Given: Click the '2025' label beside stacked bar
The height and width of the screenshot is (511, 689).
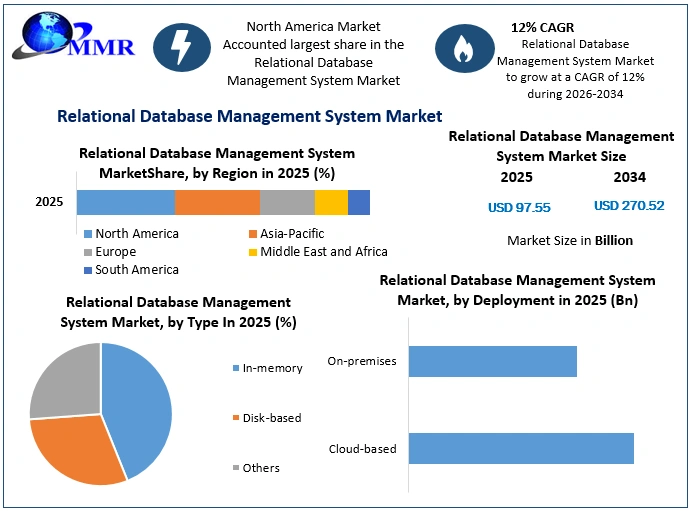Looking at the screenshot, I should [49, 202].
